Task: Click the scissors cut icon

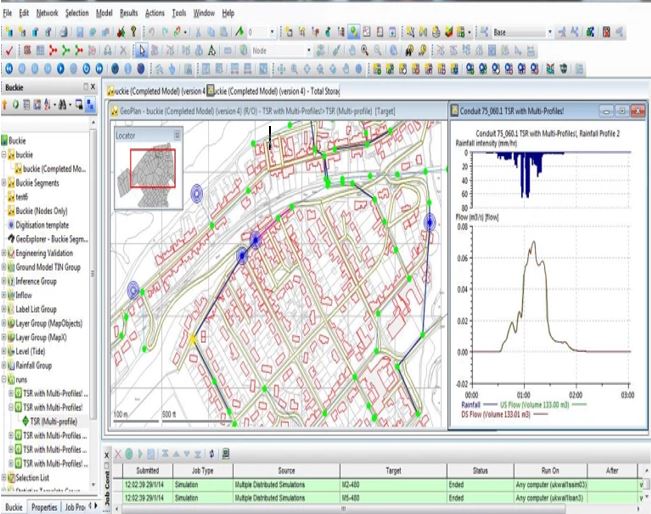Action: tap(198, 32)
